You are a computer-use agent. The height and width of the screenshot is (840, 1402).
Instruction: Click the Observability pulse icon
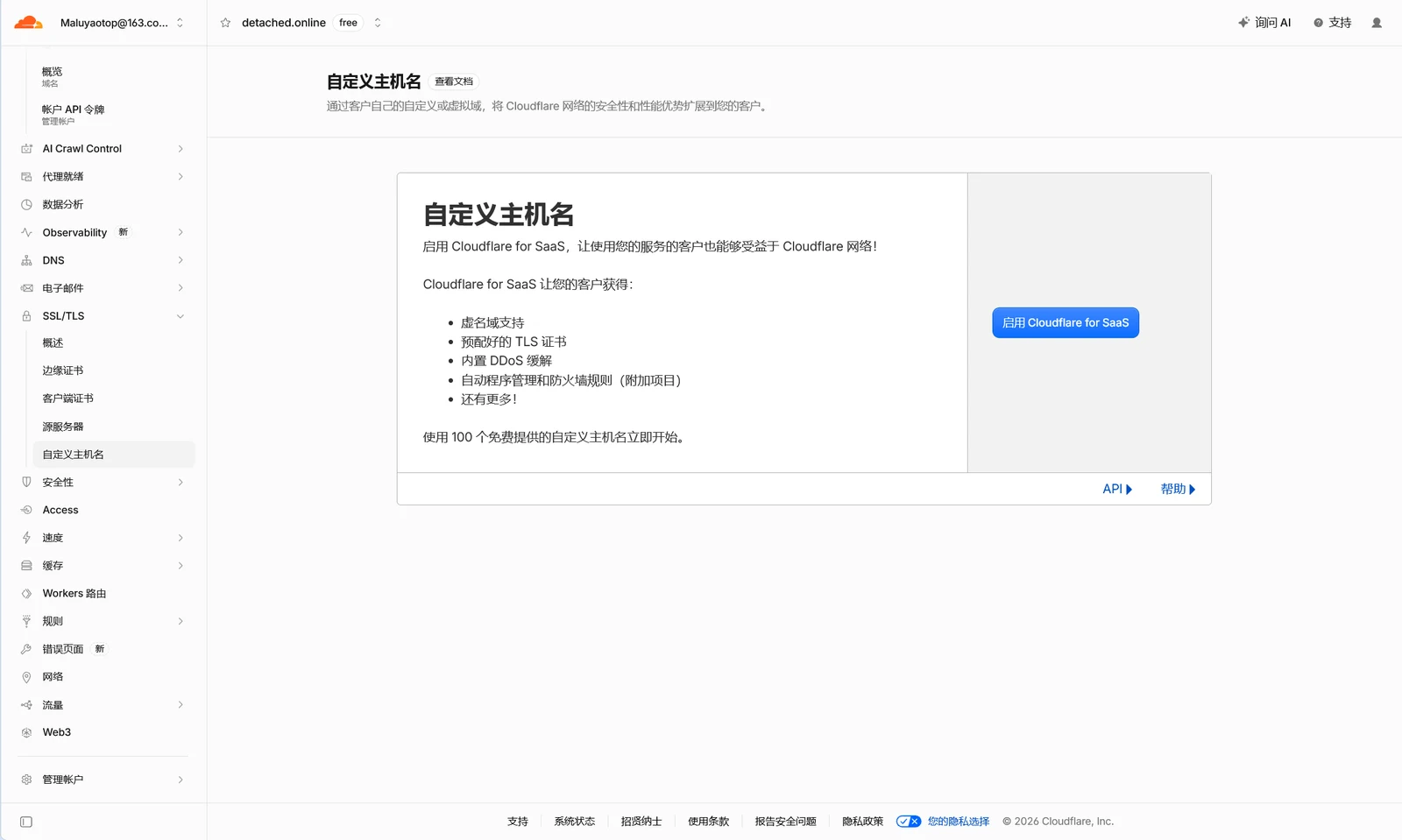(26, 232)
